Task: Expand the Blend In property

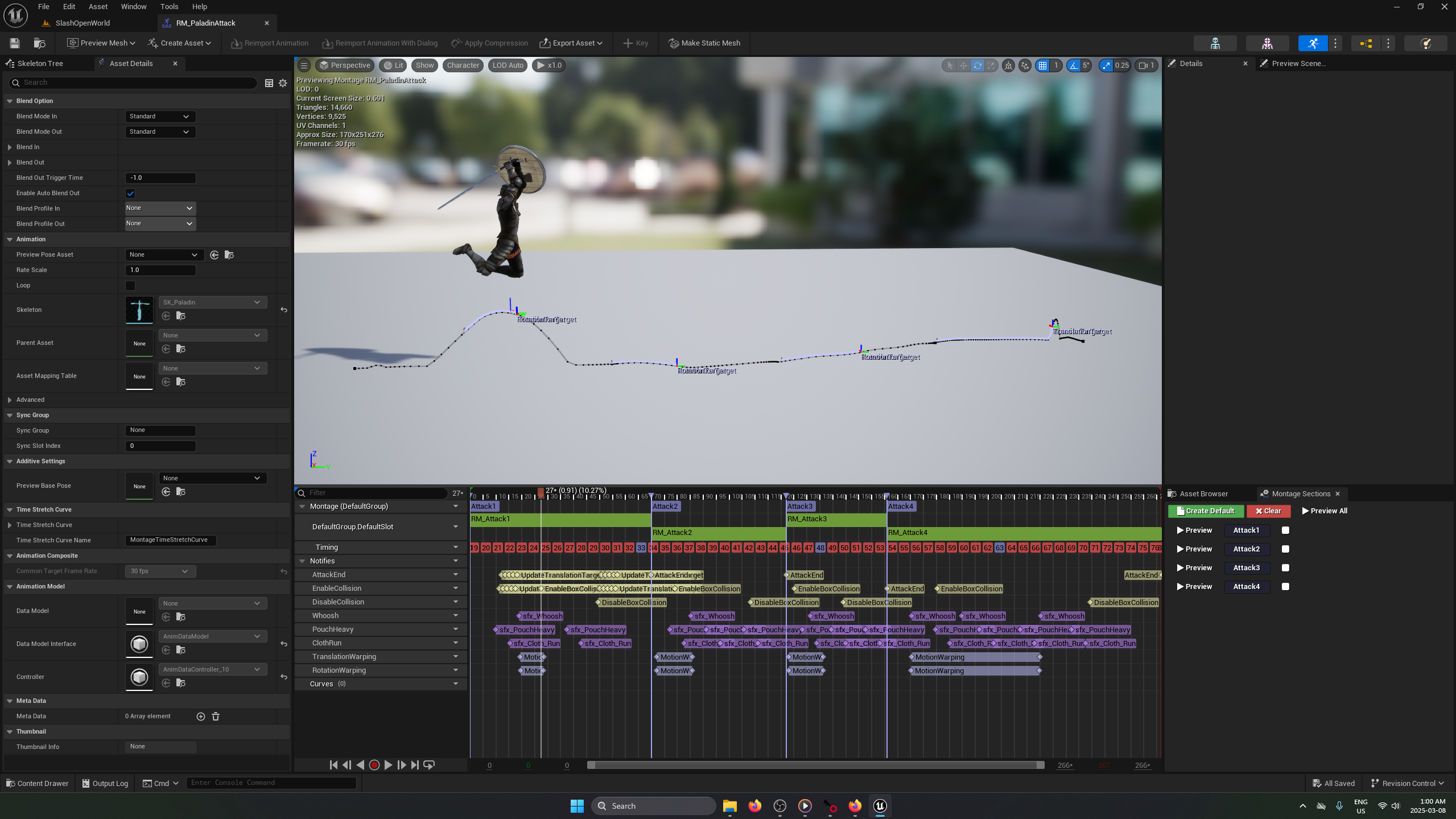Action: click(x=10, y=147)
